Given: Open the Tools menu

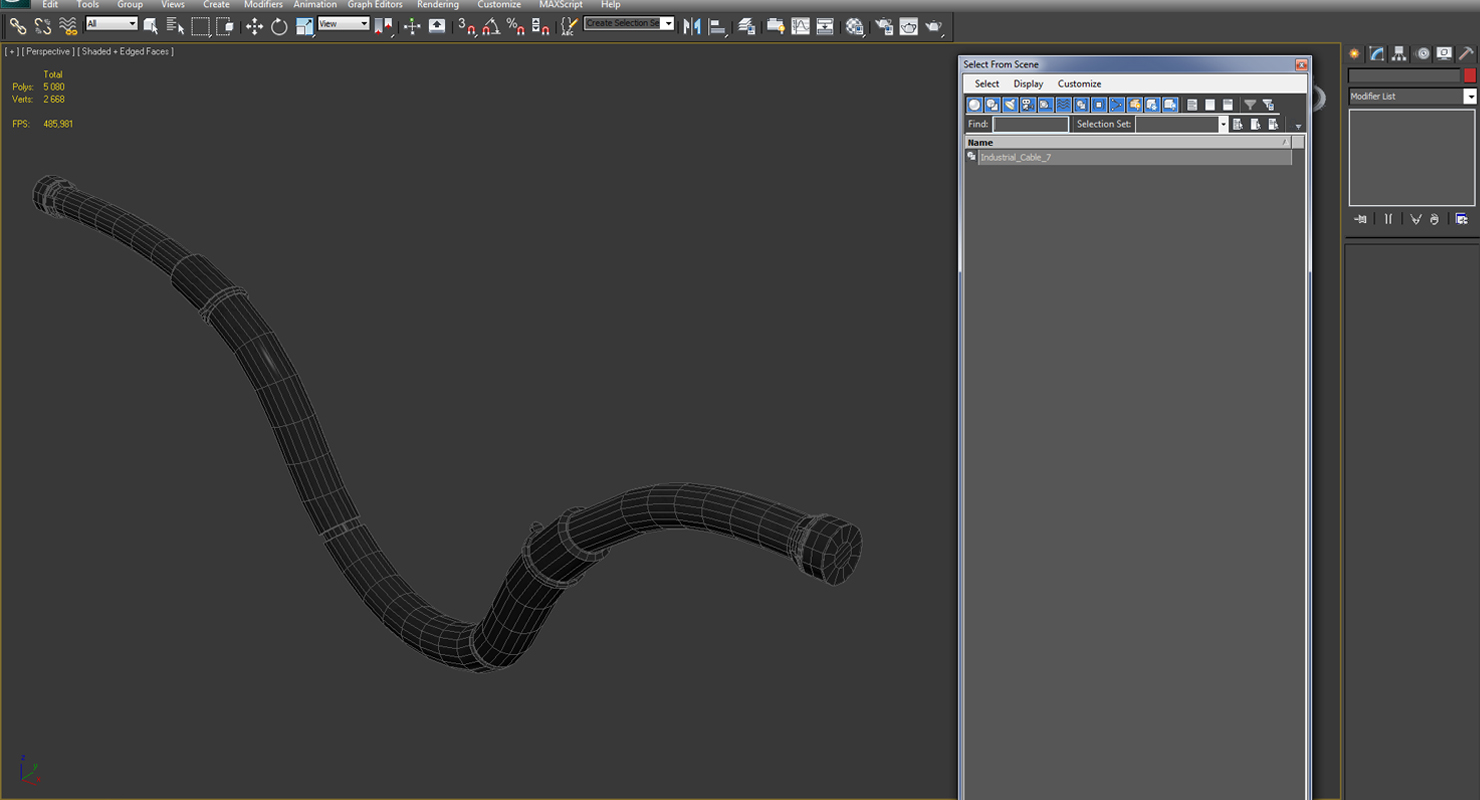Looking at the screenshot, I should click(x=88, y=5).
